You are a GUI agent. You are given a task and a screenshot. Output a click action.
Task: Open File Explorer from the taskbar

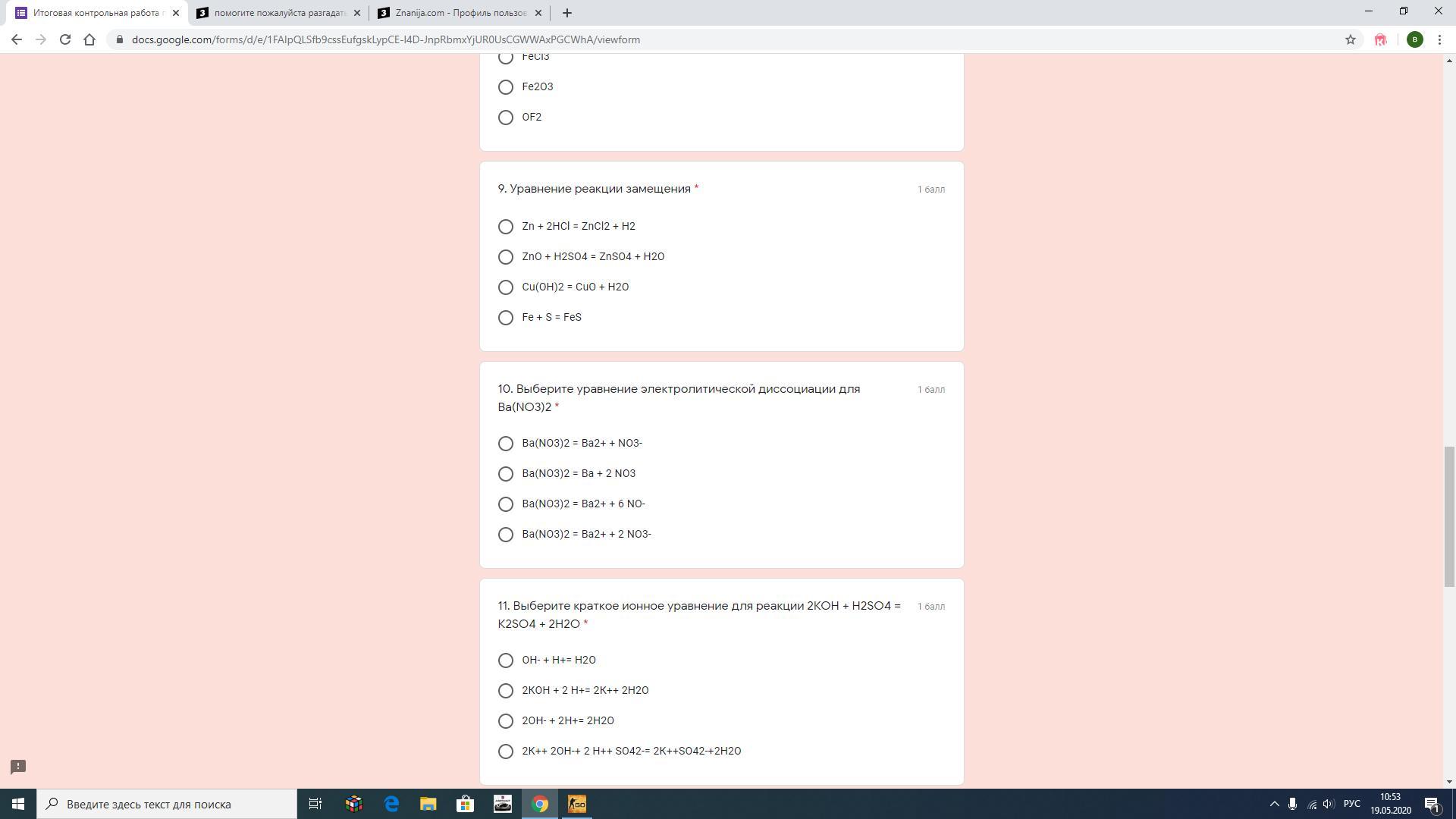click(428, 804)
